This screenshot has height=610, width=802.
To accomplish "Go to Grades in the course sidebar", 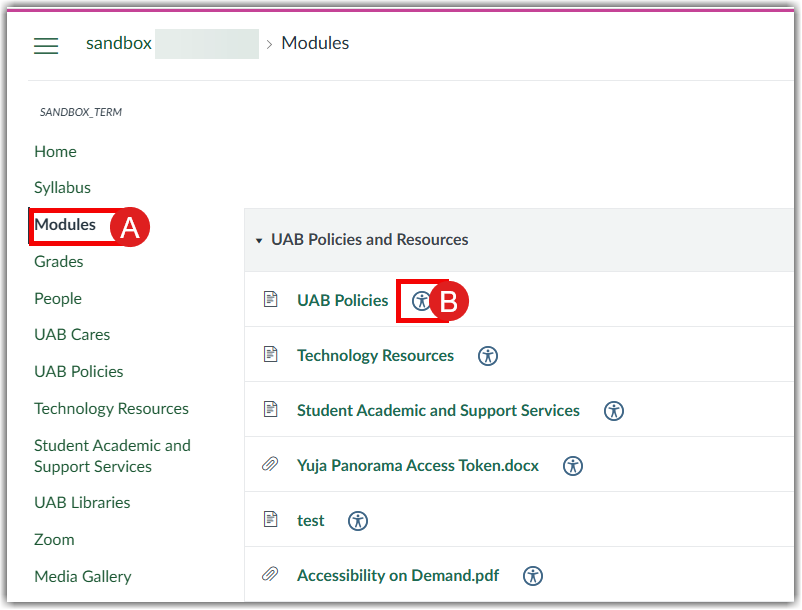I will 59,262.
